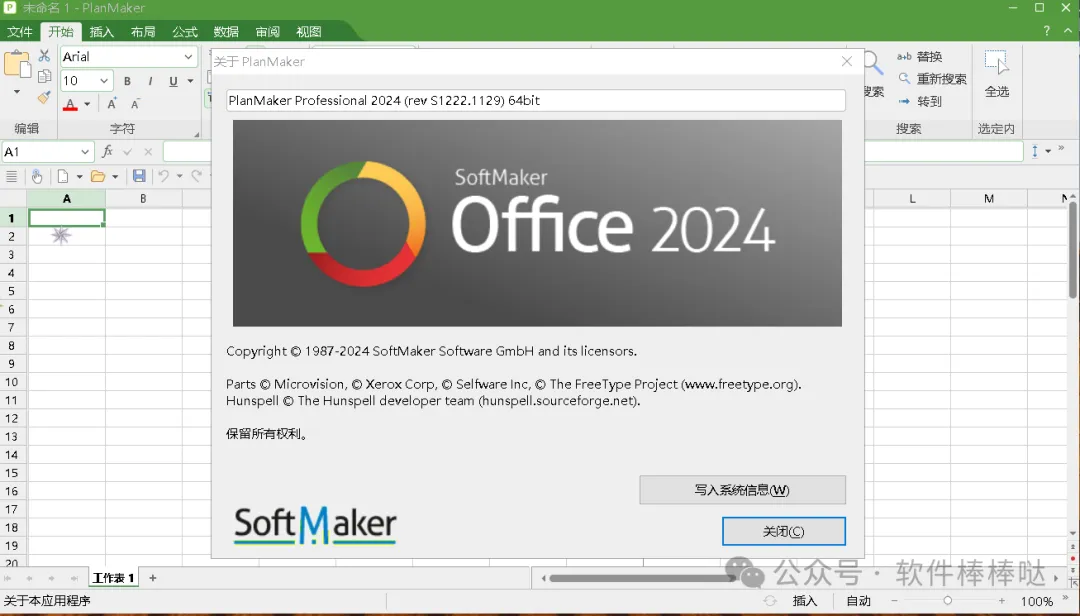Screen dimensions: 1080x616
Task: Click the first sheet navigation arrow
Action: (x=8, y=578)
